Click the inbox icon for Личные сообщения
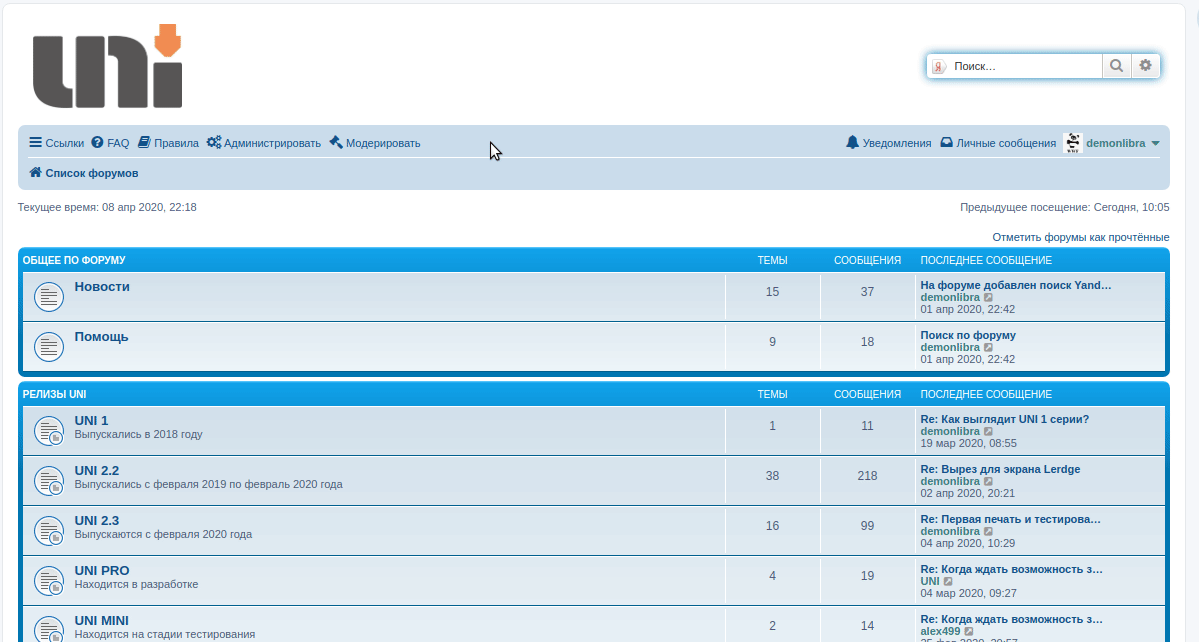1199x642 pixels. pyautogui.click(x=946, y=142)
